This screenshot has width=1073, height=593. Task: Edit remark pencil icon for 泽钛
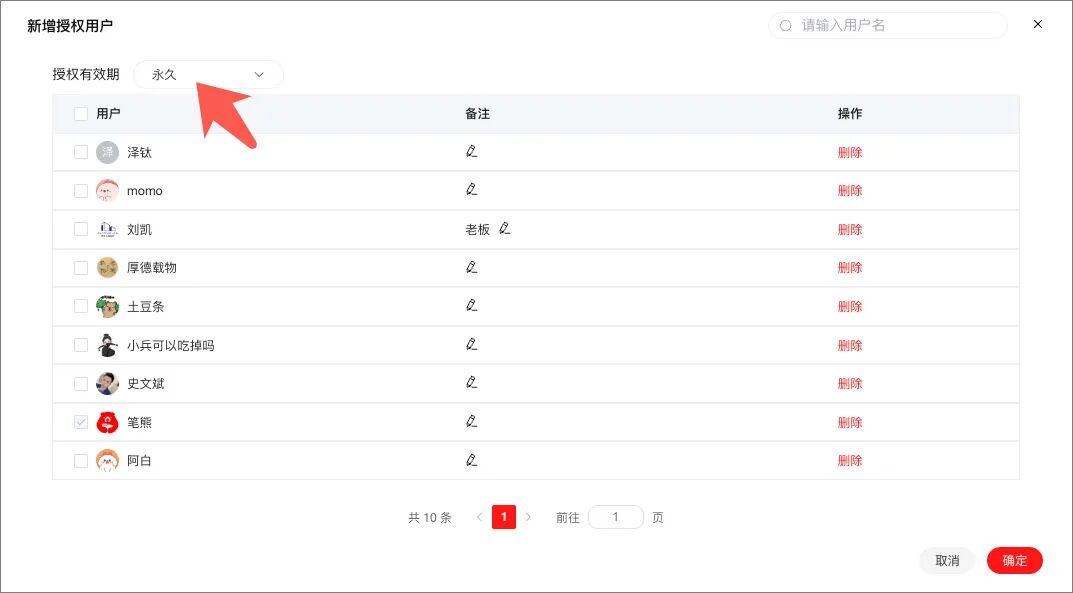coord(471,151)
